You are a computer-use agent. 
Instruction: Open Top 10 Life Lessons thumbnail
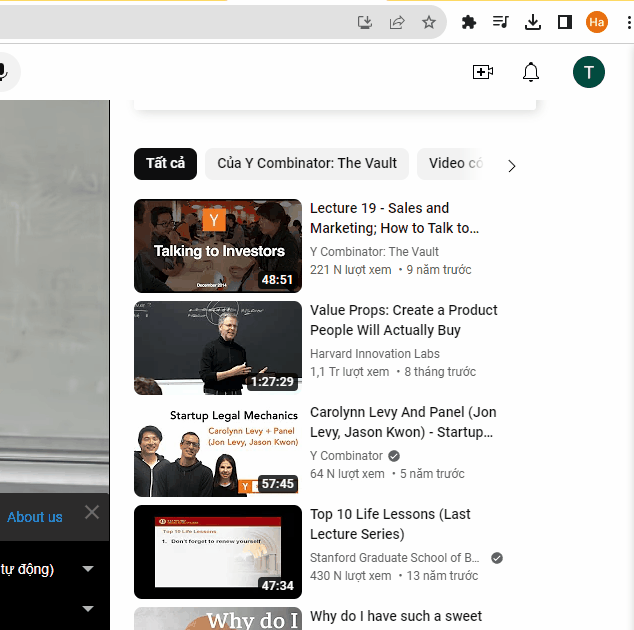click(218, 552)
